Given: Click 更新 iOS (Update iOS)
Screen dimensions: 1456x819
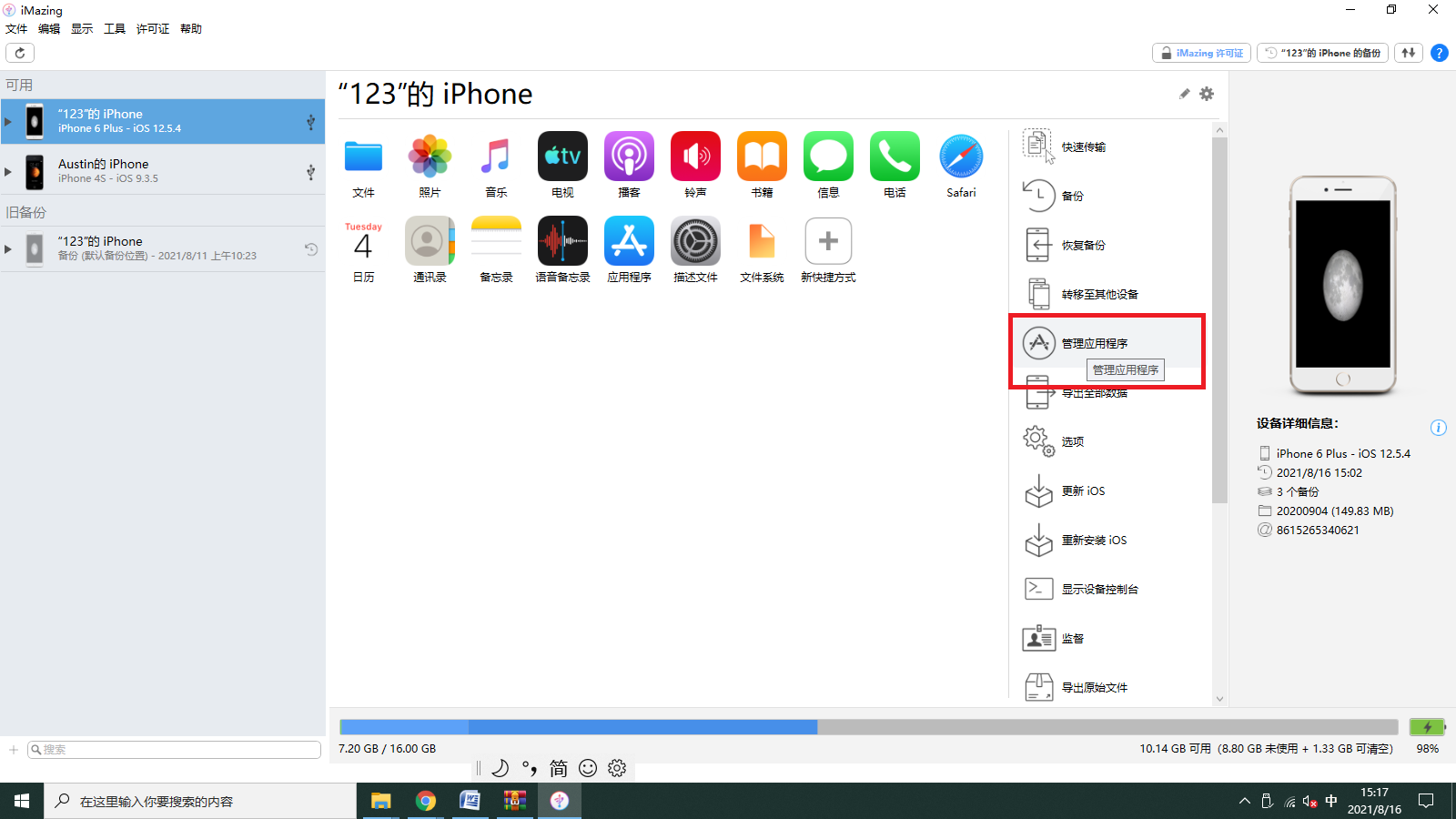Looking at the screenshot, I should [x=1109, y=490].
